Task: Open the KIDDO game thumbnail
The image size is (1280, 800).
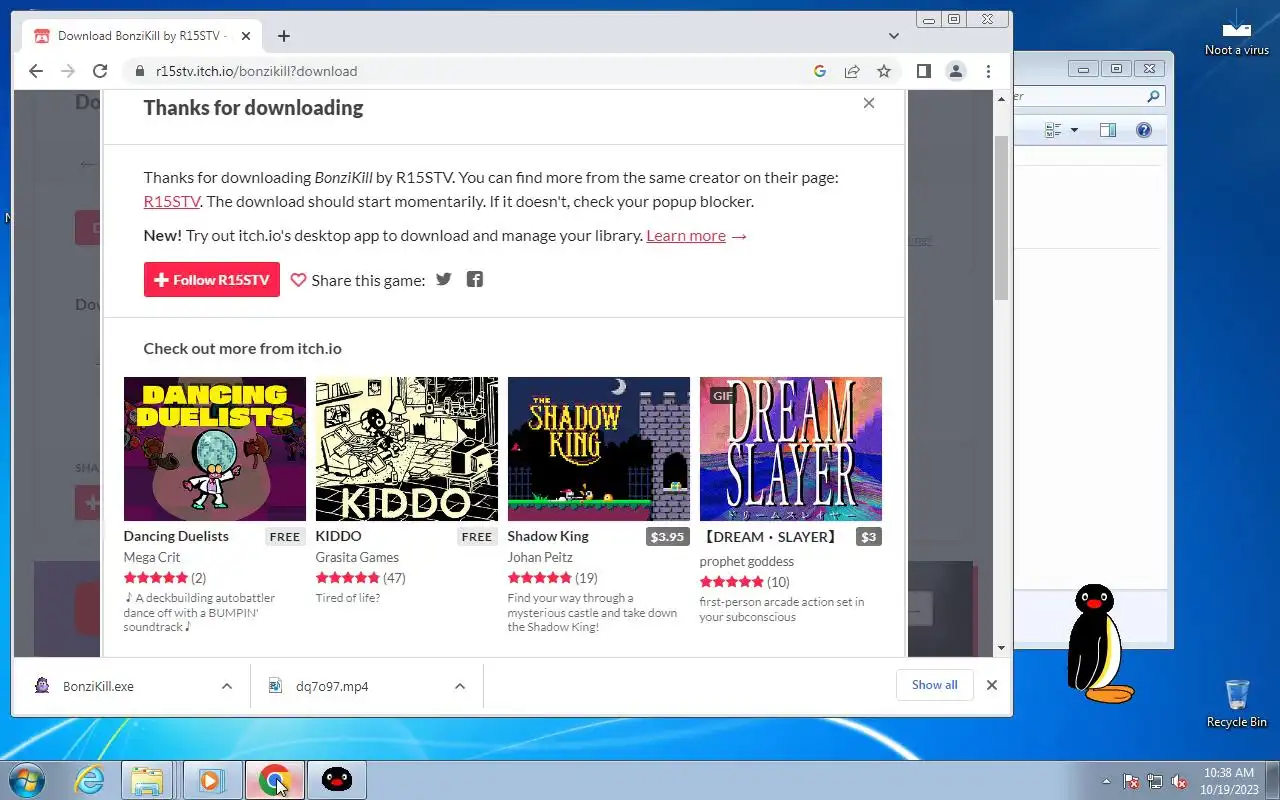Action: pos(407,449)
